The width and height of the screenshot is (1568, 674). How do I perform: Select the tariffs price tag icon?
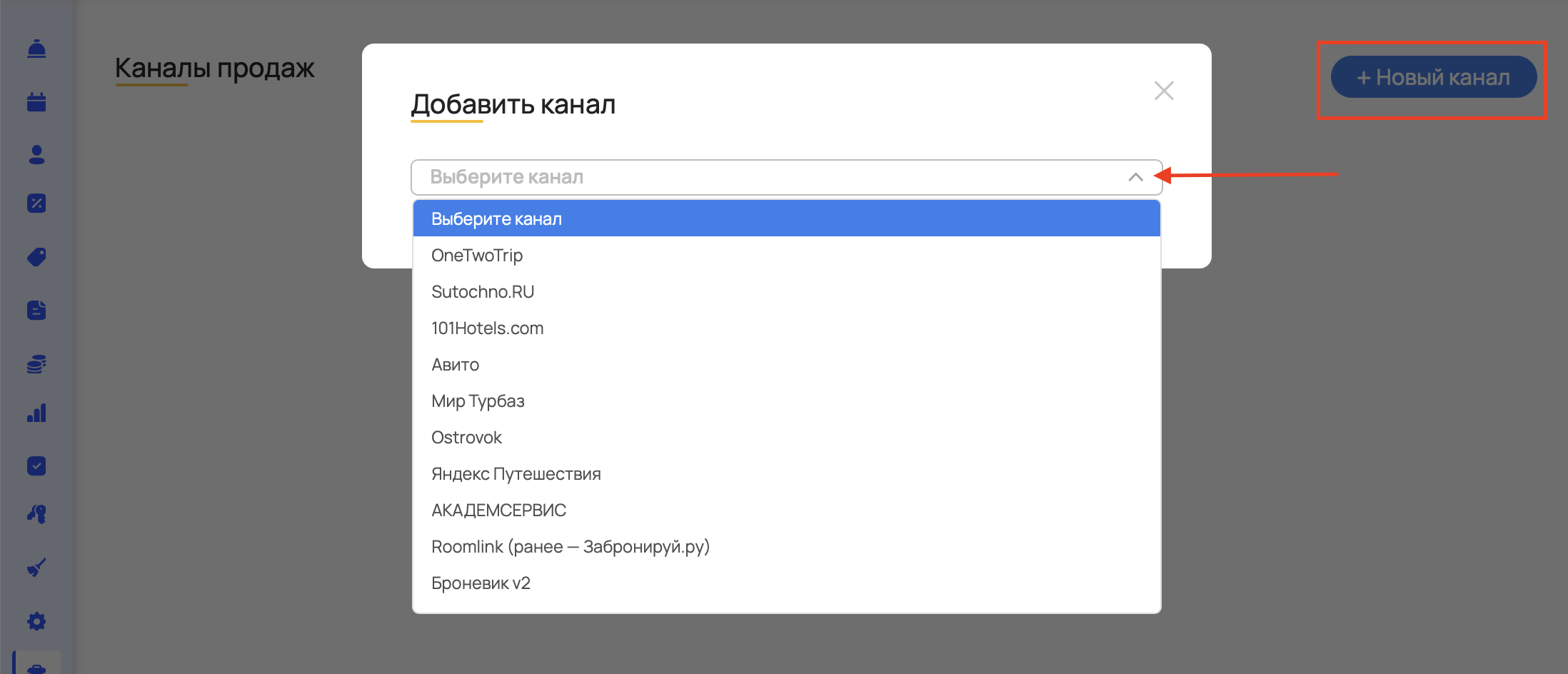pyautogui.click(x=36, y=256)
